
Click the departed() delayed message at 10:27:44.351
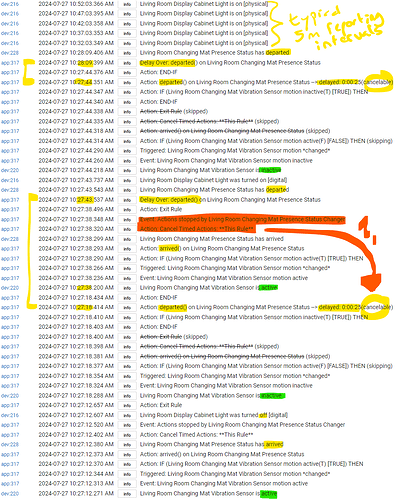266,82
